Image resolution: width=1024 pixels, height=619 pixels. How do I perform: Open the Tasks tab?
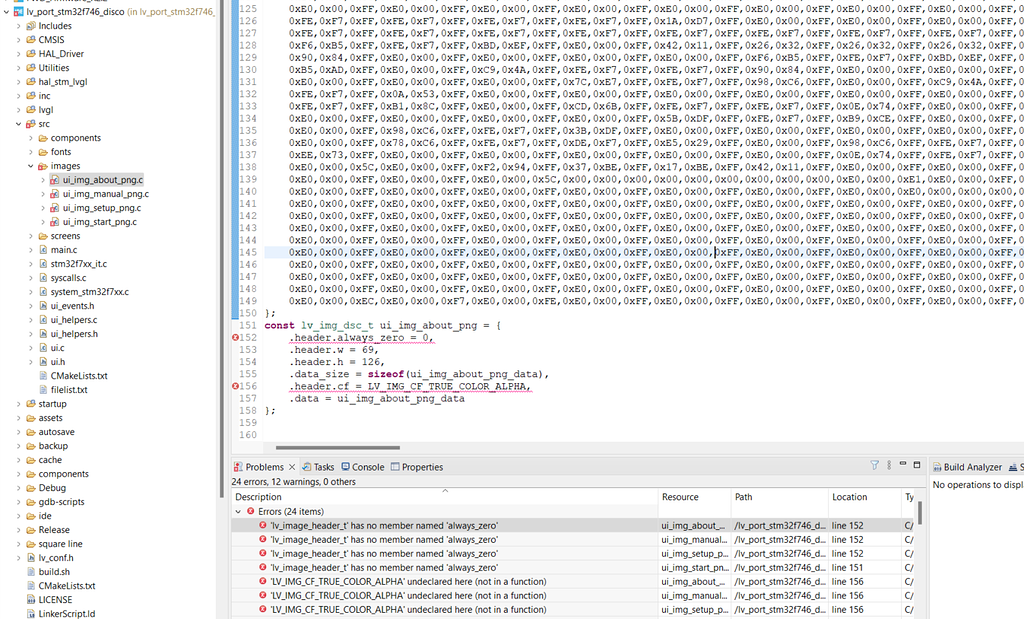(318, 467)
